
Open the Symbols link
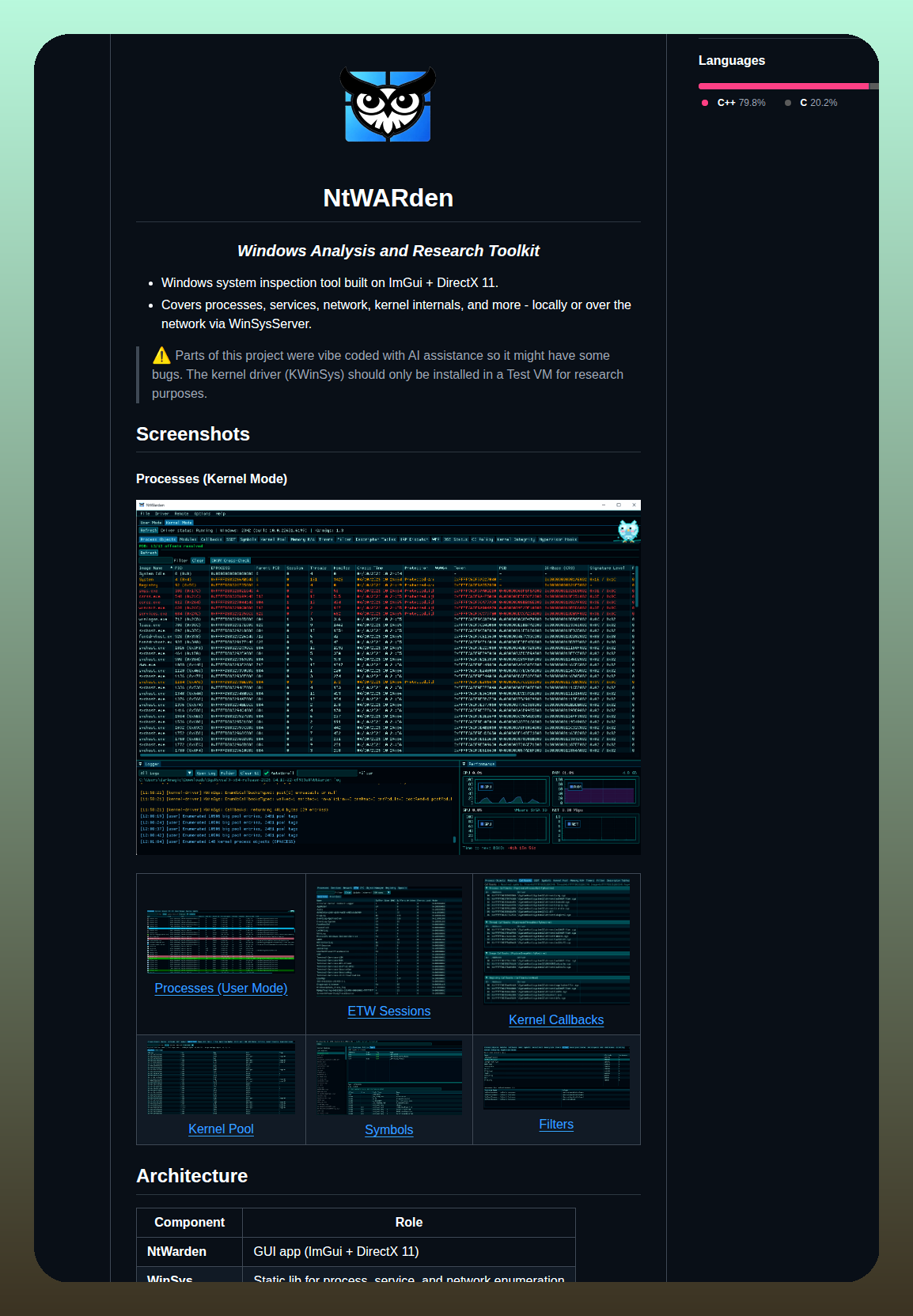pyautogui.click(x=388, y=1129)
